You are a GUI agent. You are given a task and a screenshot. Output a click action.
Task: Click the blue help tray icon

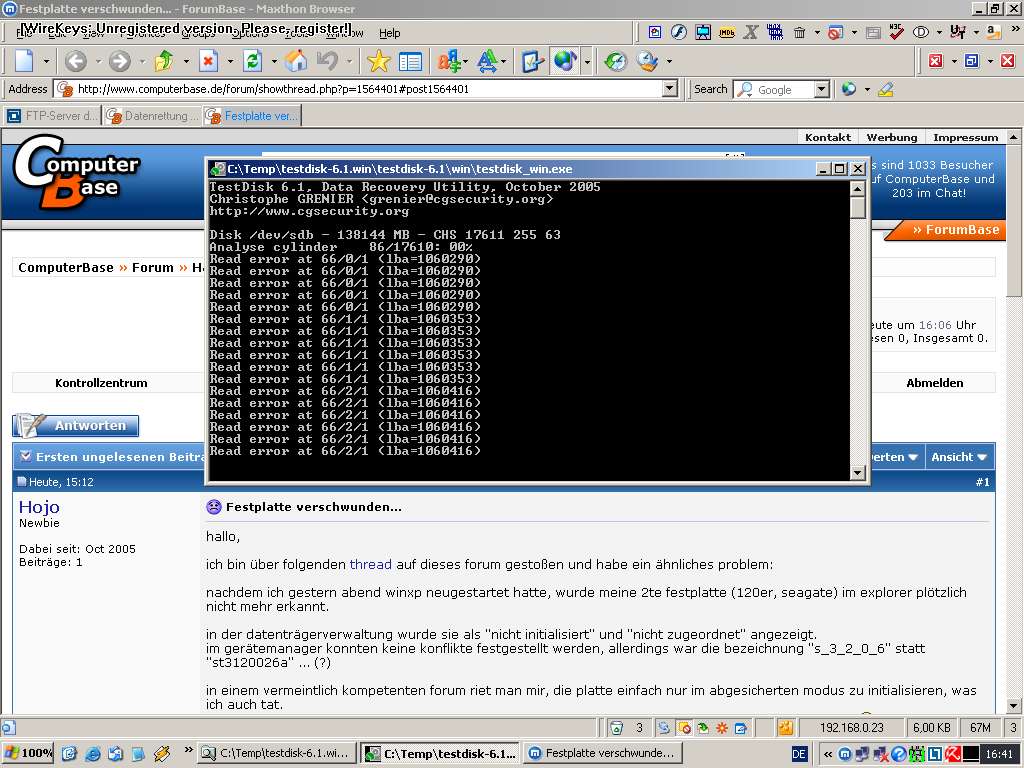[x=899, y=754]
